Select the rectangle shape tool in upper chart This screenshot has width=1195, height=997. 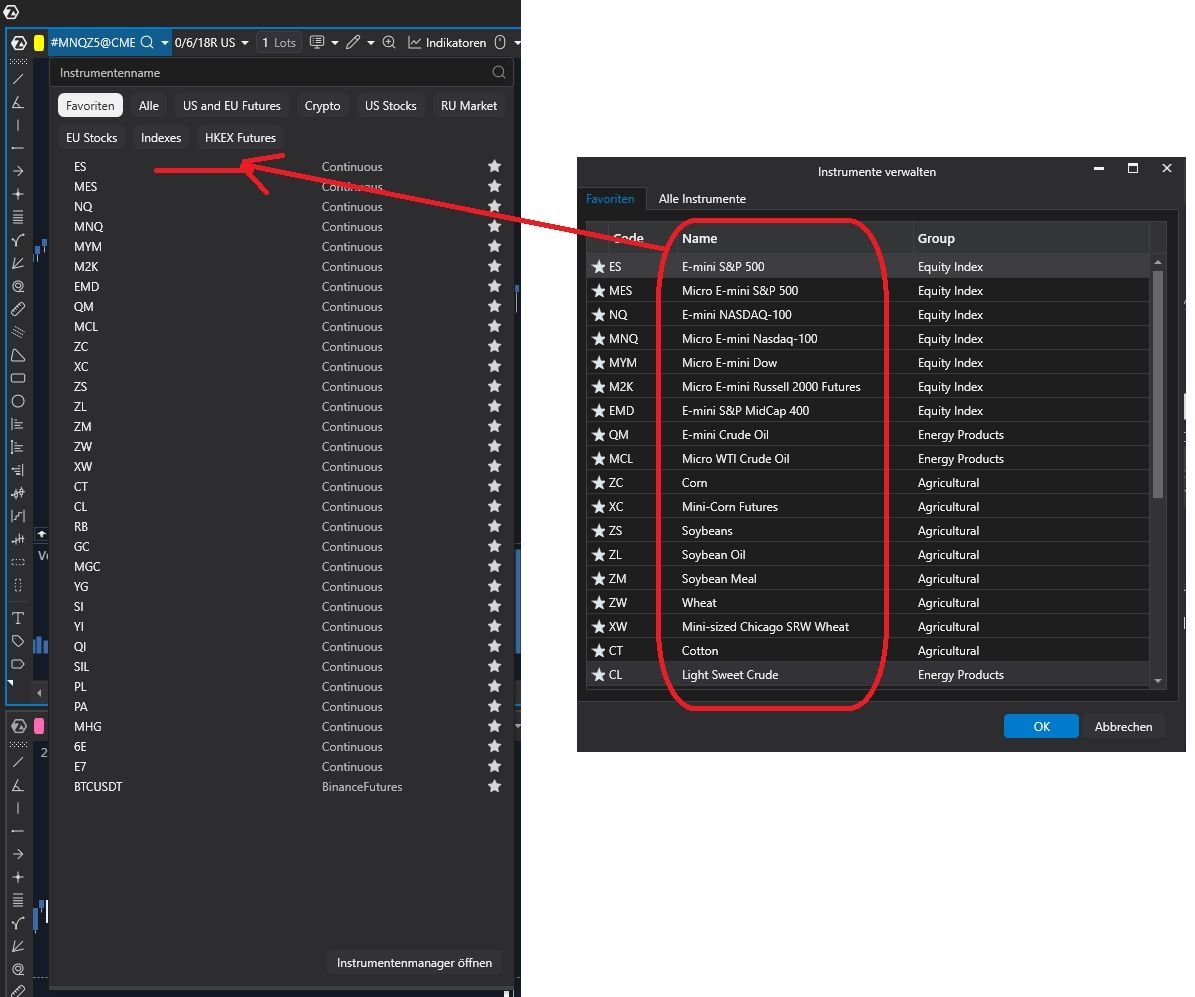pos(18,378)
